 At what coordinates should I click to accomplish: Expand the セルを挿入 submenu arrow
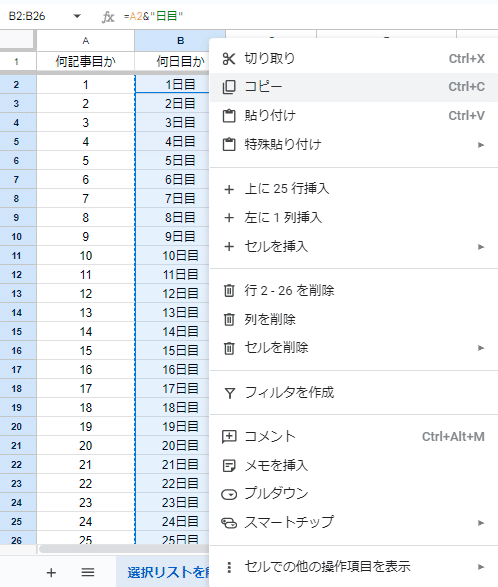tap(481, 247)
